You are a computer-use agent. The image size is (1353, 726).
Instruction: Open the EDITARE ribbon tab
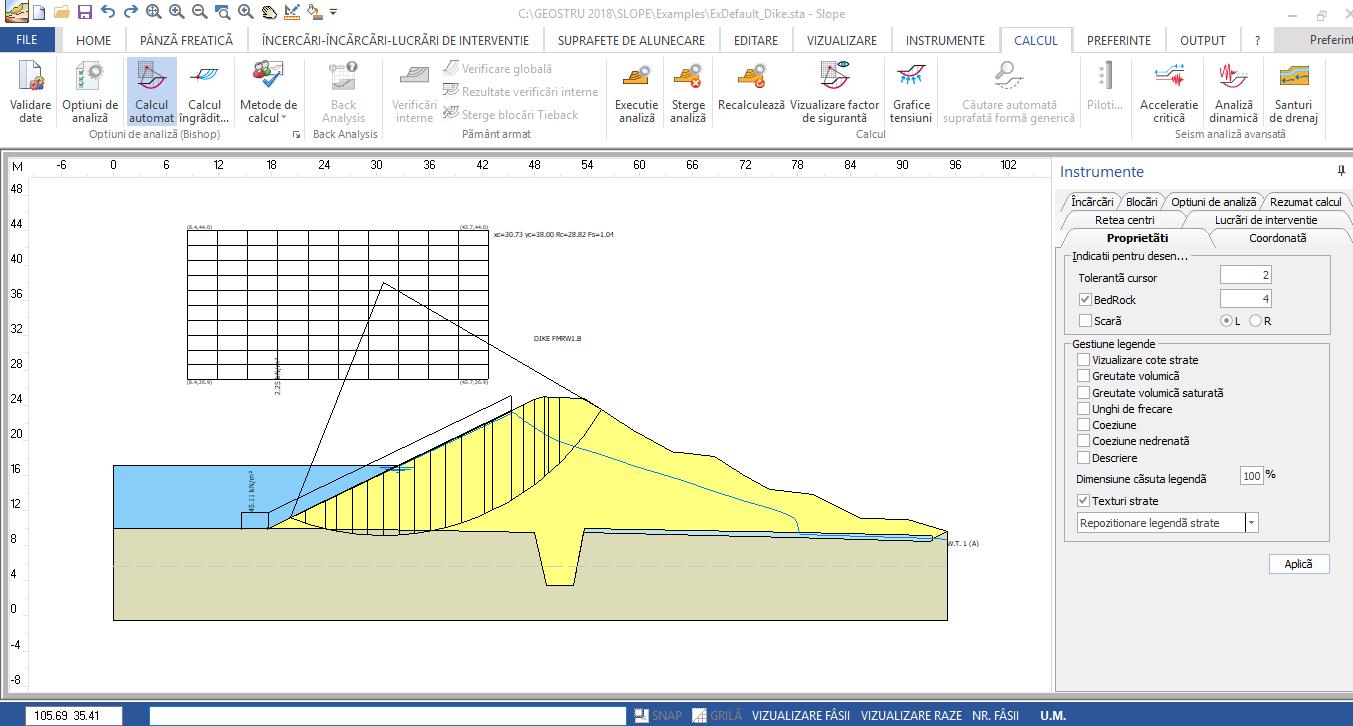756,41
